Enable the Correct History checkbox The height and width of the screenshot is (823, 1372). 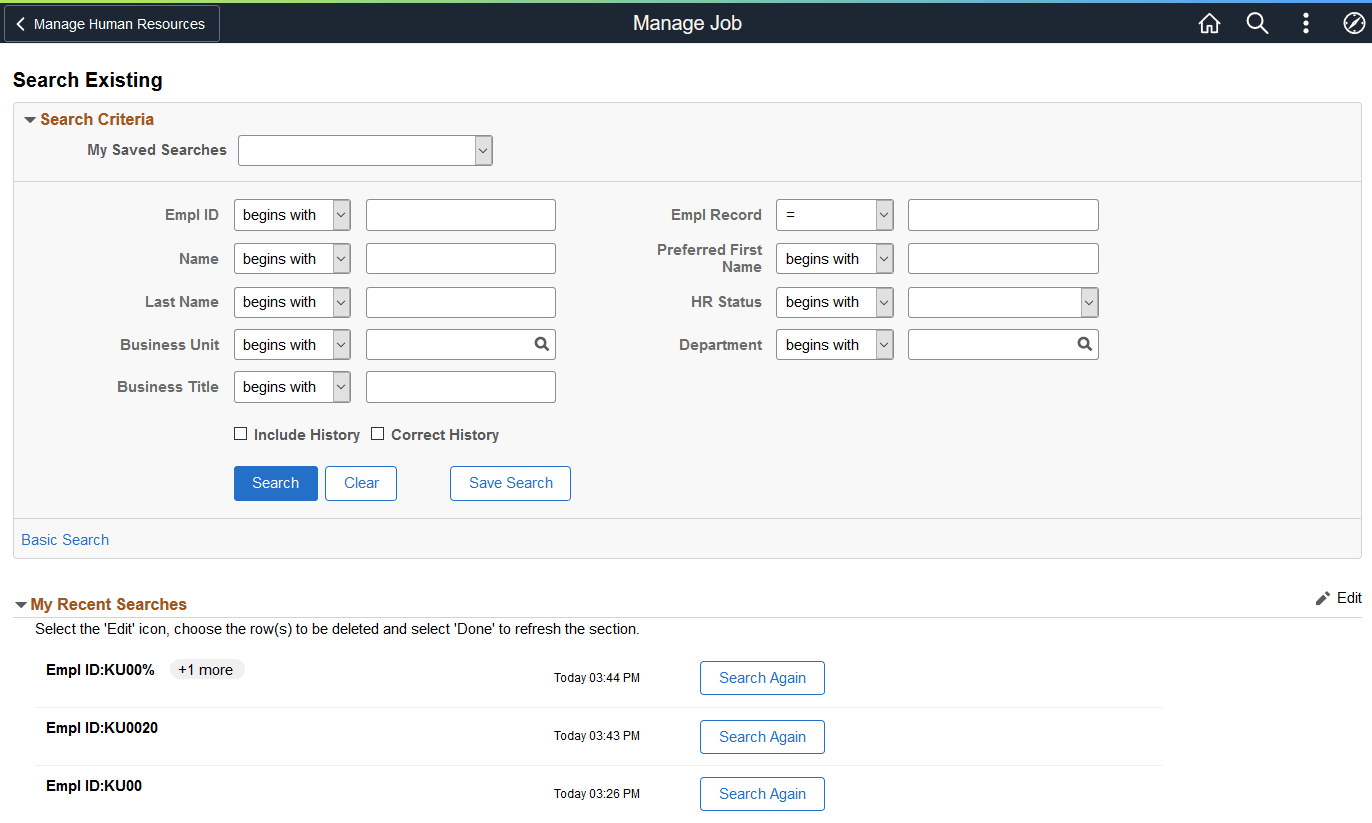coord(377,433)
